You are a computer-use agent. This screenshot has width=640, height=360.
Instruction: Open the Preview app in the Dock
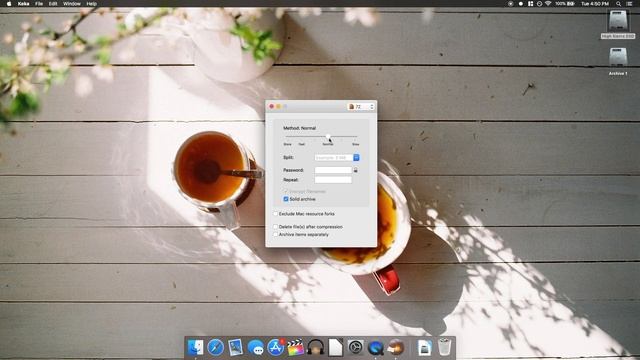click(x=235, y=347)
